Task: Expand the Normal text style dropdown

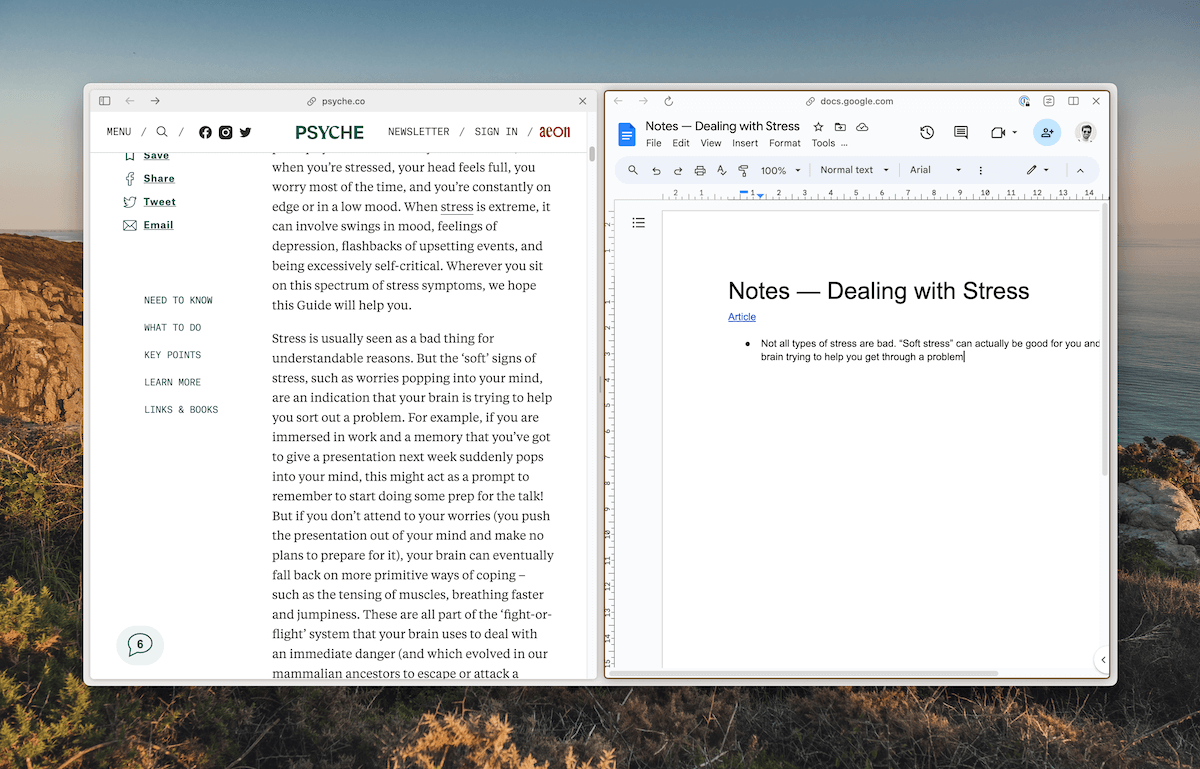Action: [x=854, y=170]
